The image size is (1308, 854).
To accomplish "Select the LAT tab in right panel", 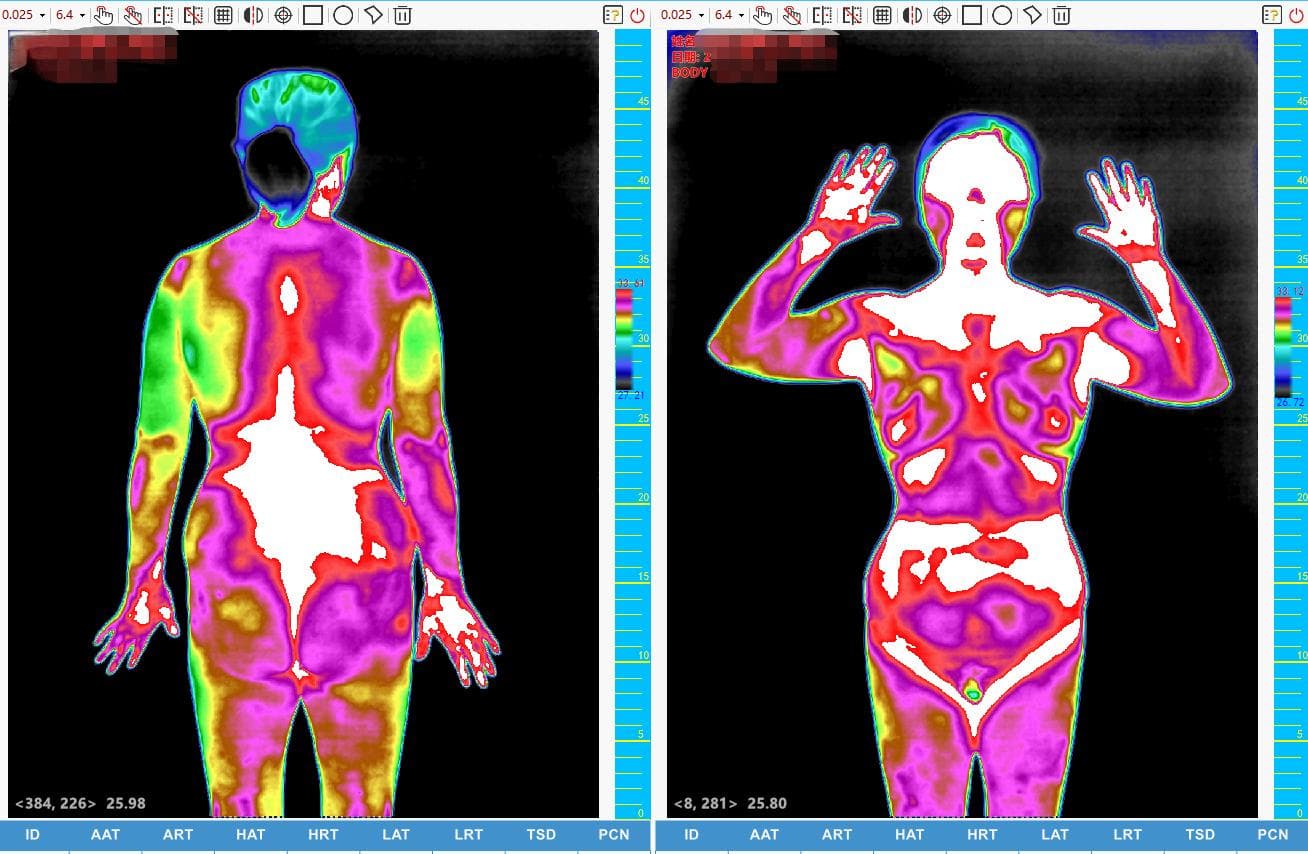I will [x=1055, y=835].
